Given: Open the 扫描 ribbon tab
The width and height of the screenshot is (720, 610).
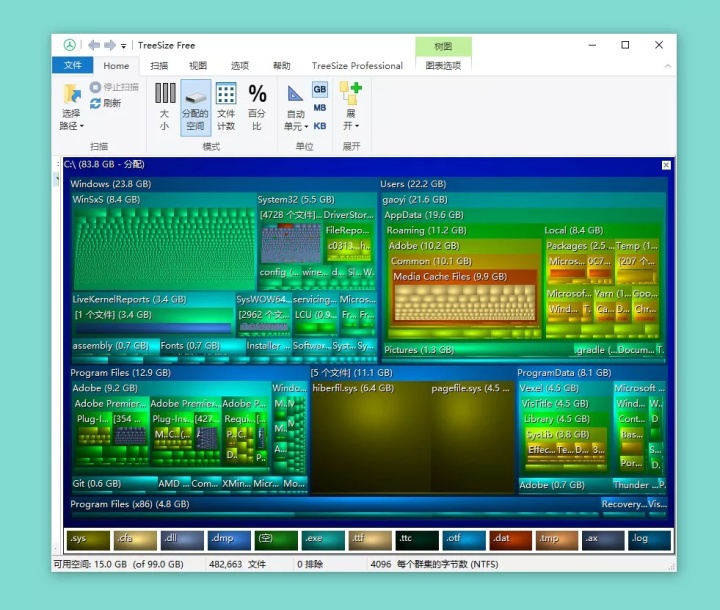Looking at the screenshot, I should 159,66.
